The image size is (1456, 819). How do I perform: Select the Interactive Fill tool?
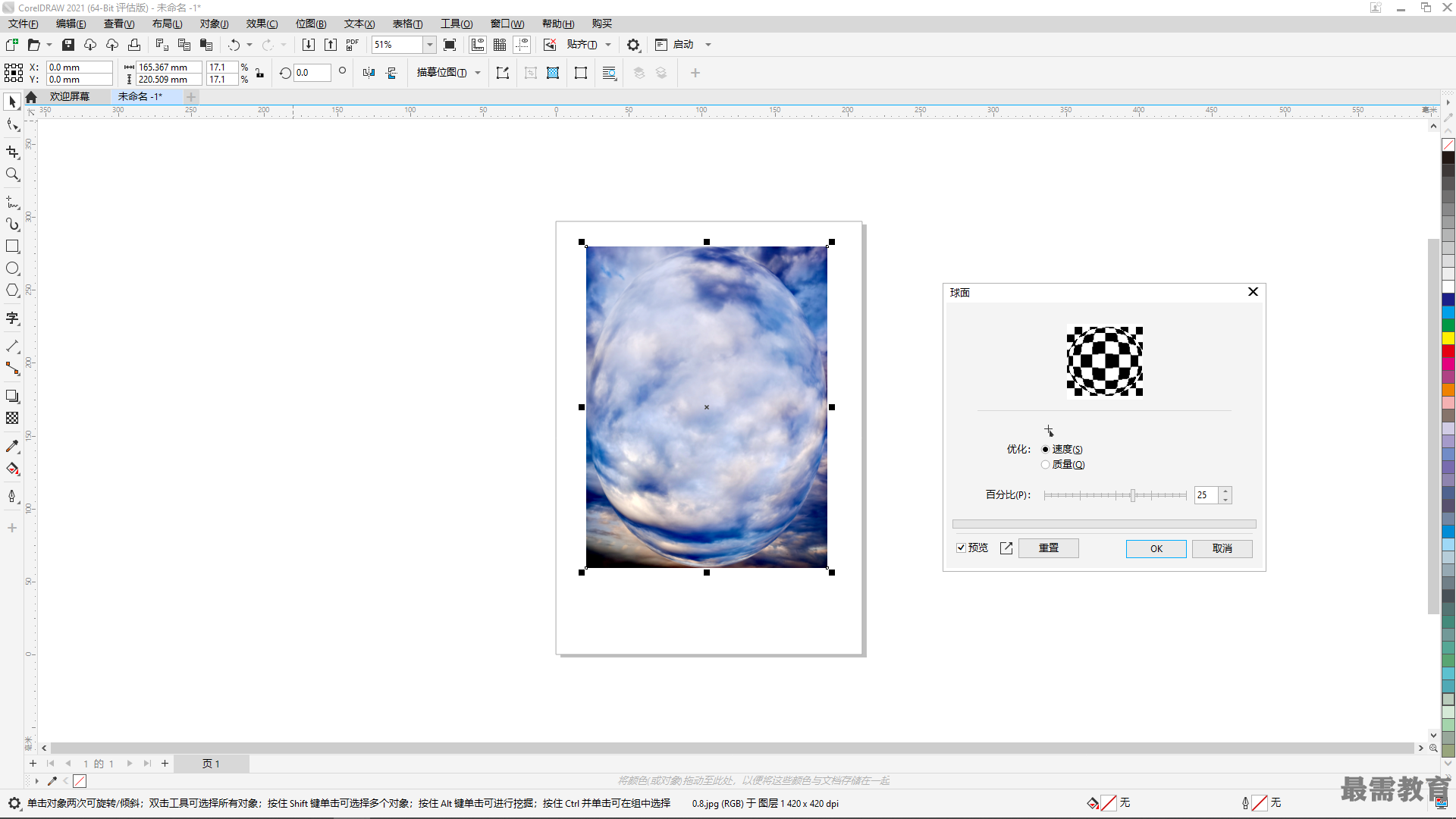tap(12, 469)
